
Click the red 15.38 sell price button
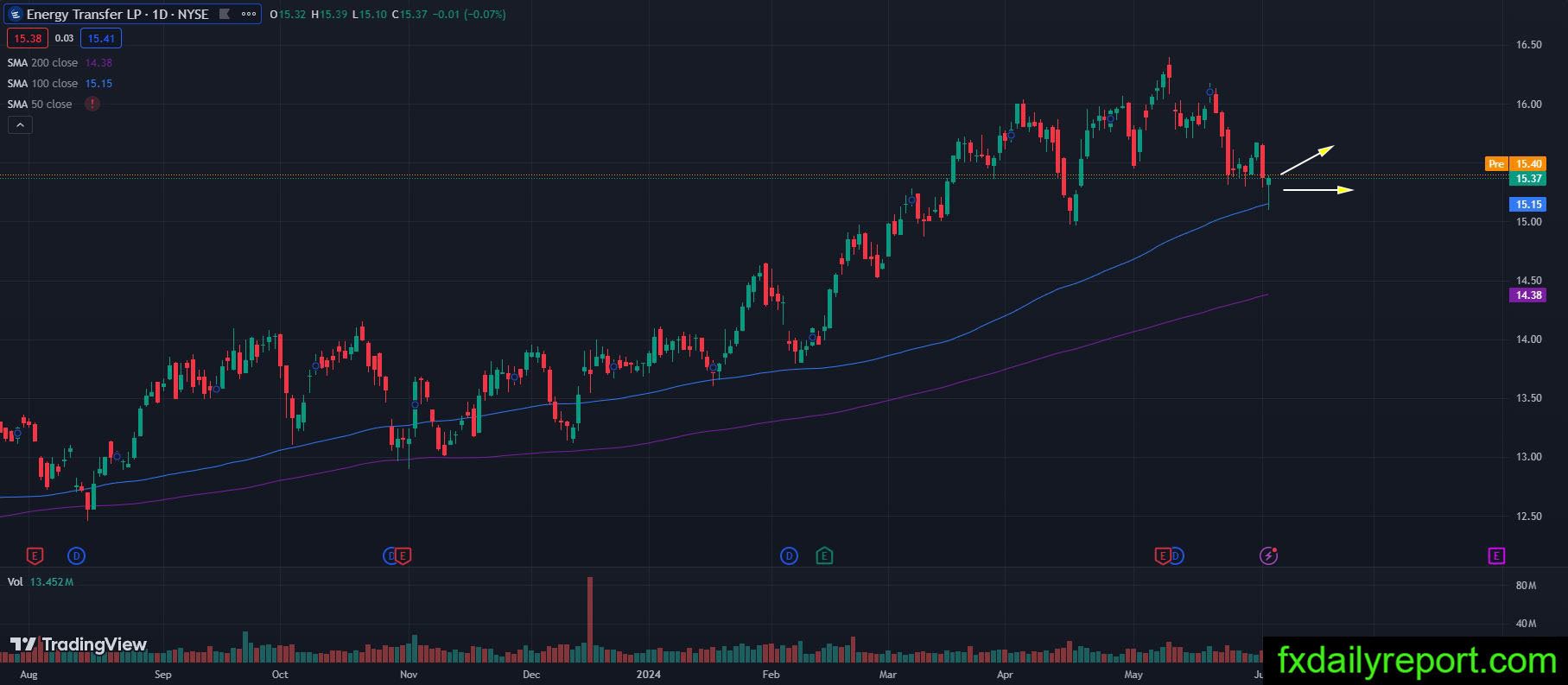(x=28, y=38)
